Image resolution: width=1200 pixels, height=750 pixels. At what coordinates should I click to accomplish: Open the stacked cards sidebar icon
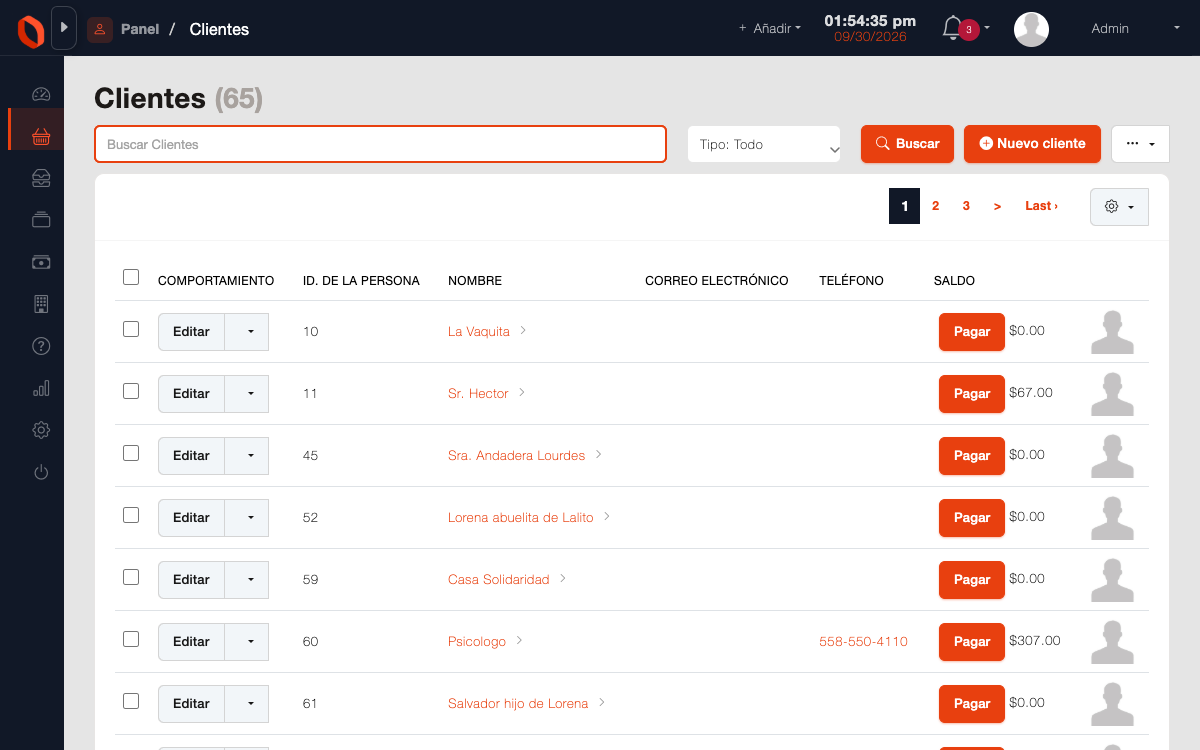(x=41, y=220)
